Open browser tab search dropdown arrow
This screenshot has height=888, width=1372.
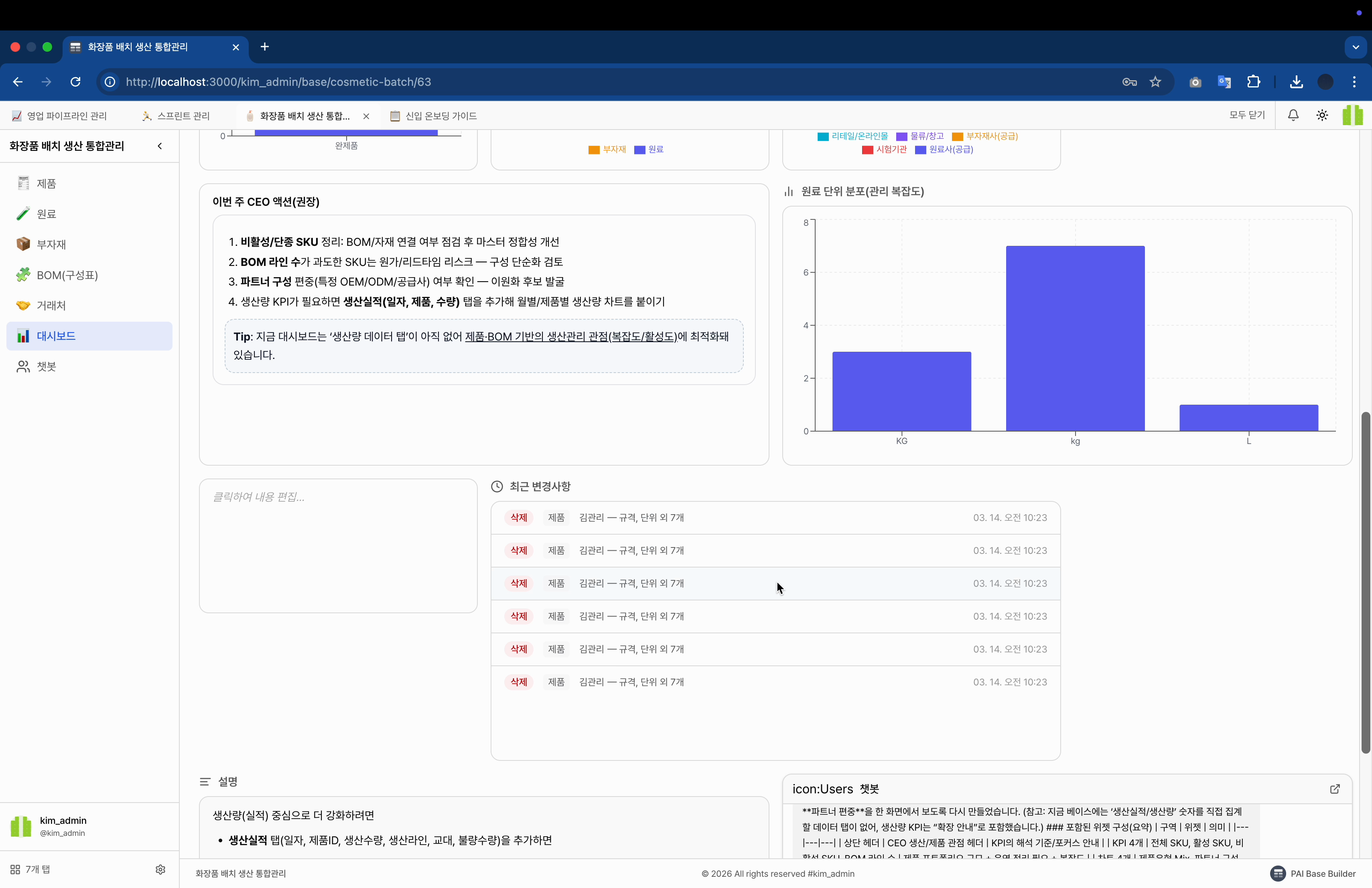(1355, 47)
